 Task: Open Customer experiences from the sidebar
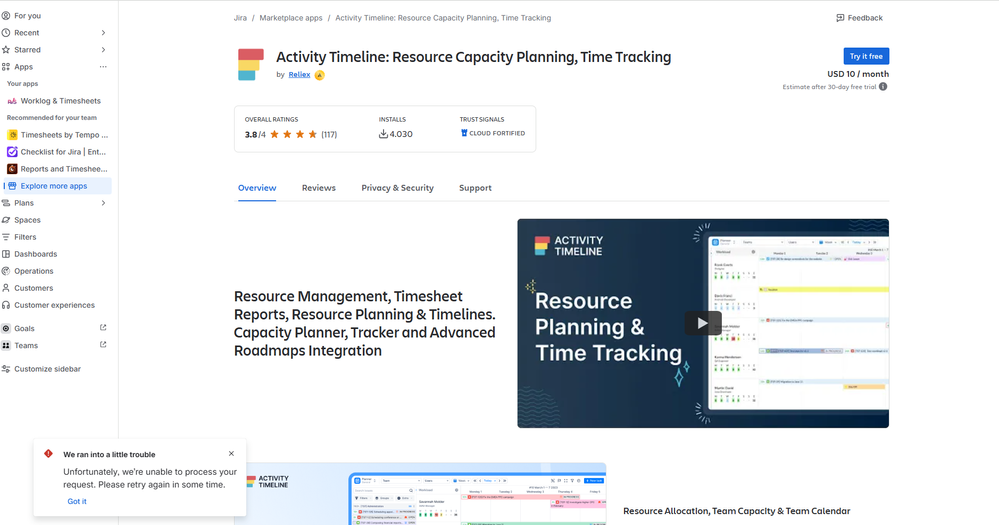tap(54, 305)
